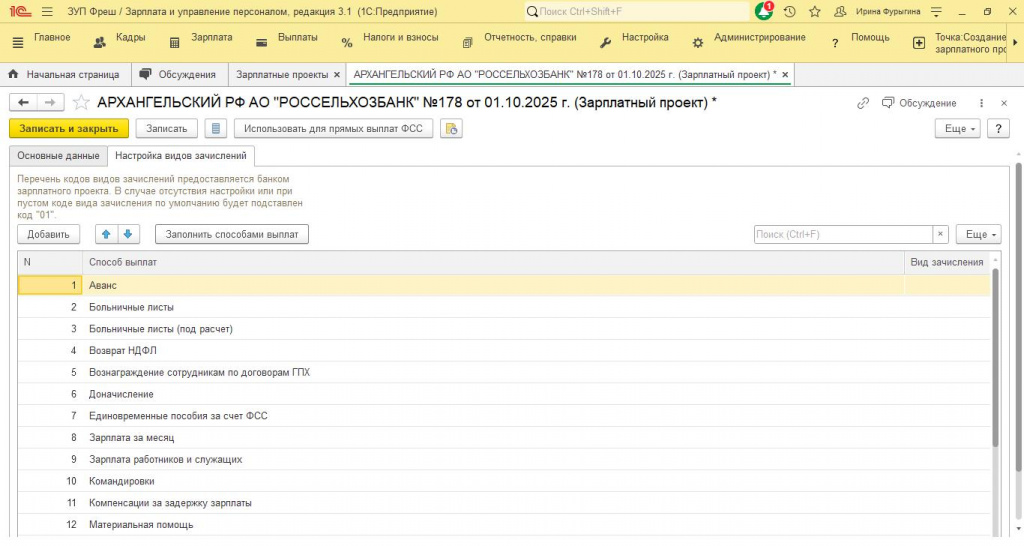Switch to Основные данные tab
This screenshot has width=1024, height=546.
[58, 155]
